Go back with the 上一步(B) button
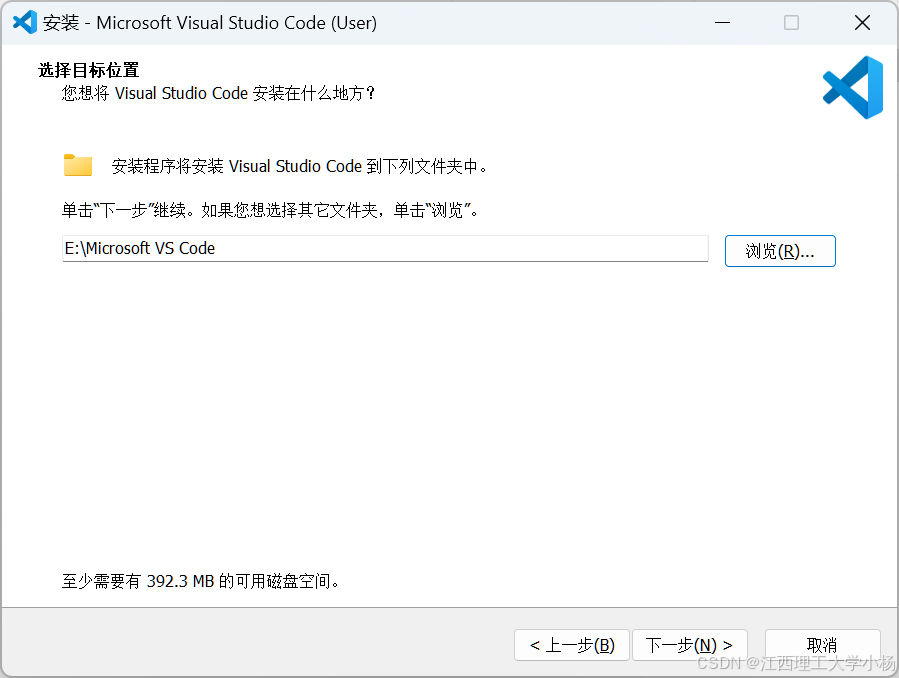This screenshot has height=678, width=899. pos(572,645)
